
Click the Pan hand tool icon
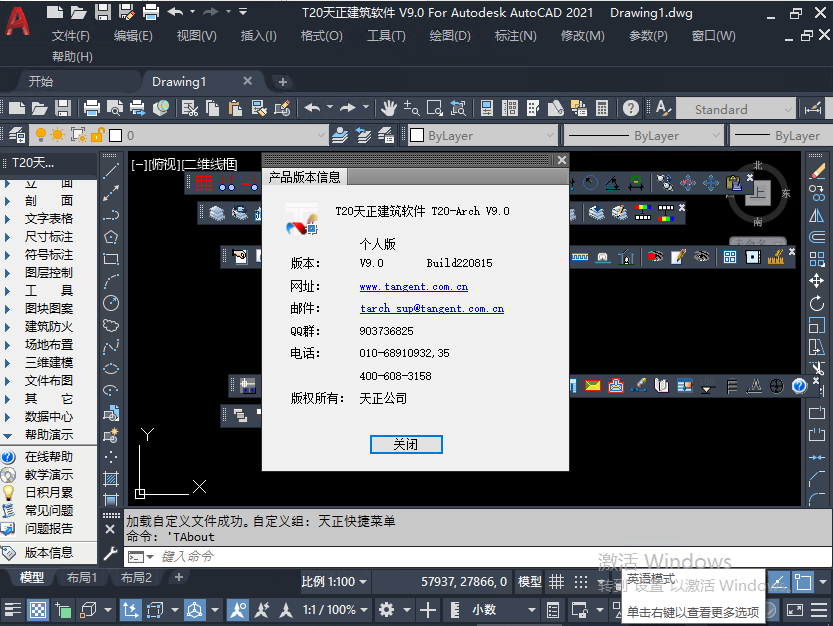click(388, 108)
